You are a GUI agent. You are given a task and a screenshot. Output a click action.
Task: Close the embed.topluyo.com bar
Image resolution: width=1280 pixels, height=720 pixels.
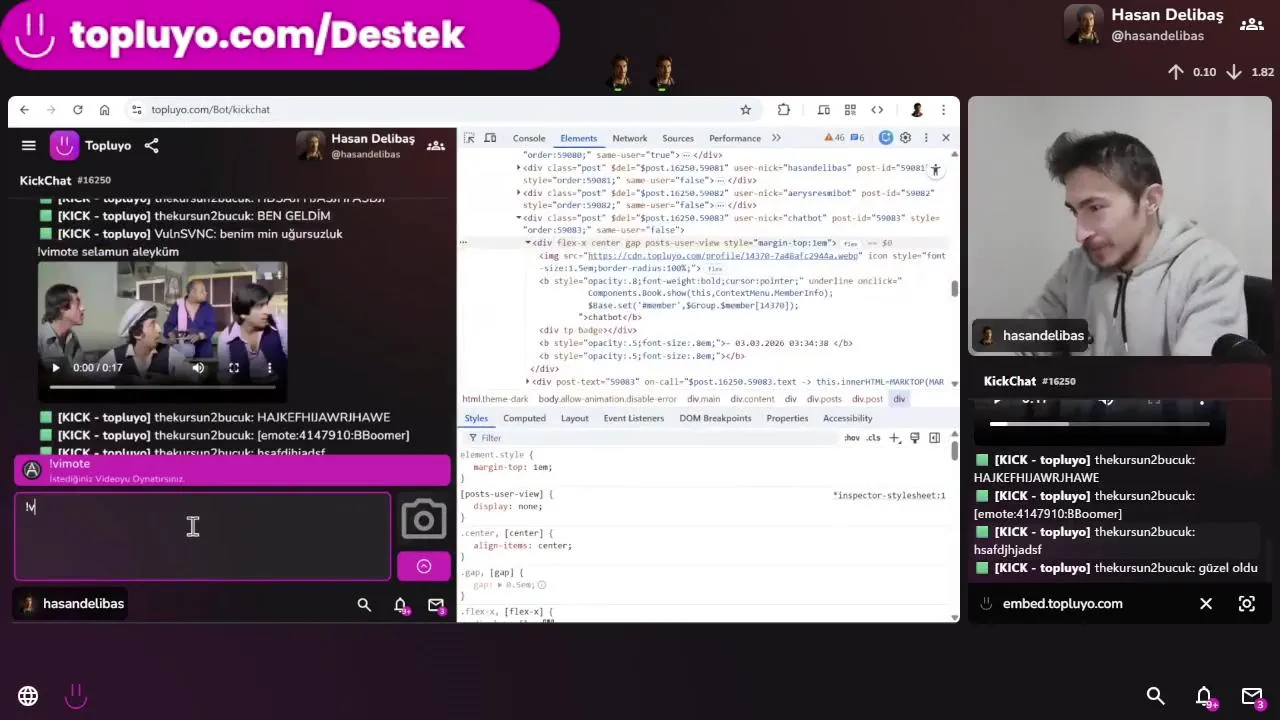[x=1206, y=604]
